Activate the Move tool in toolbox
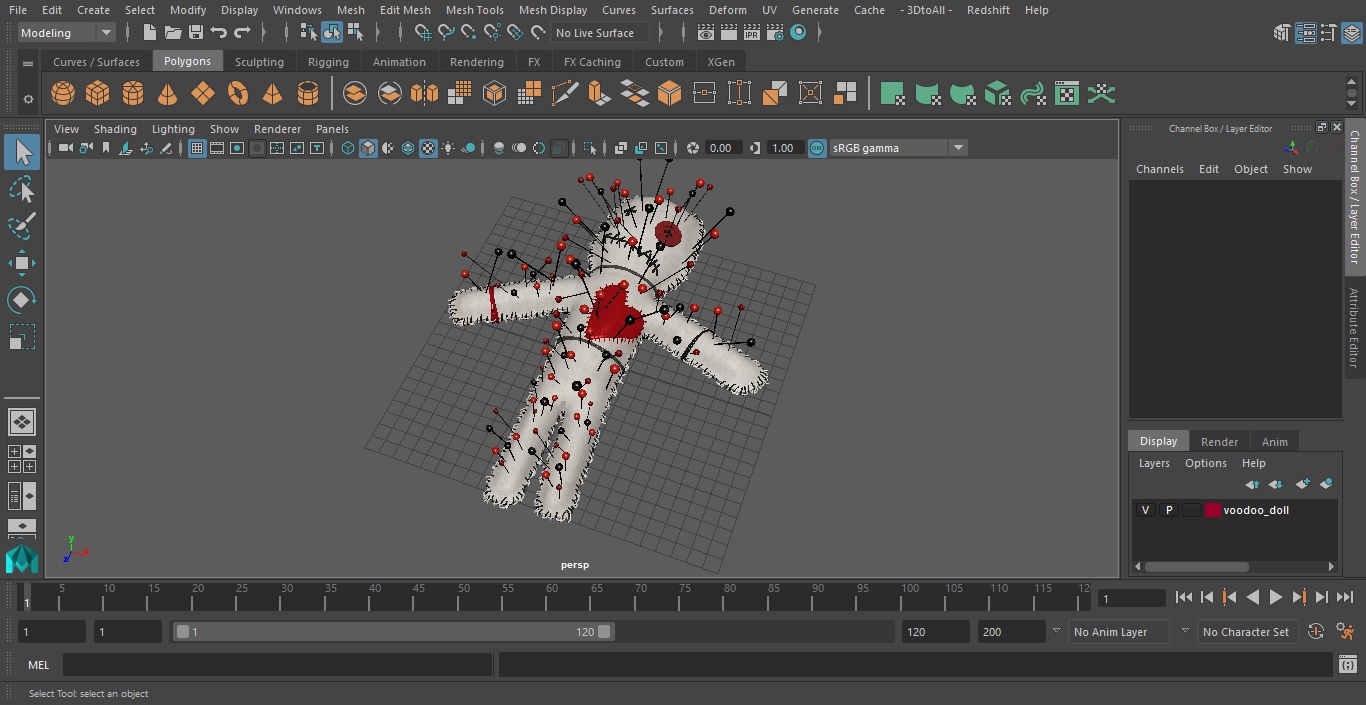Screen dimensions: 1366x705 (22, 264)
